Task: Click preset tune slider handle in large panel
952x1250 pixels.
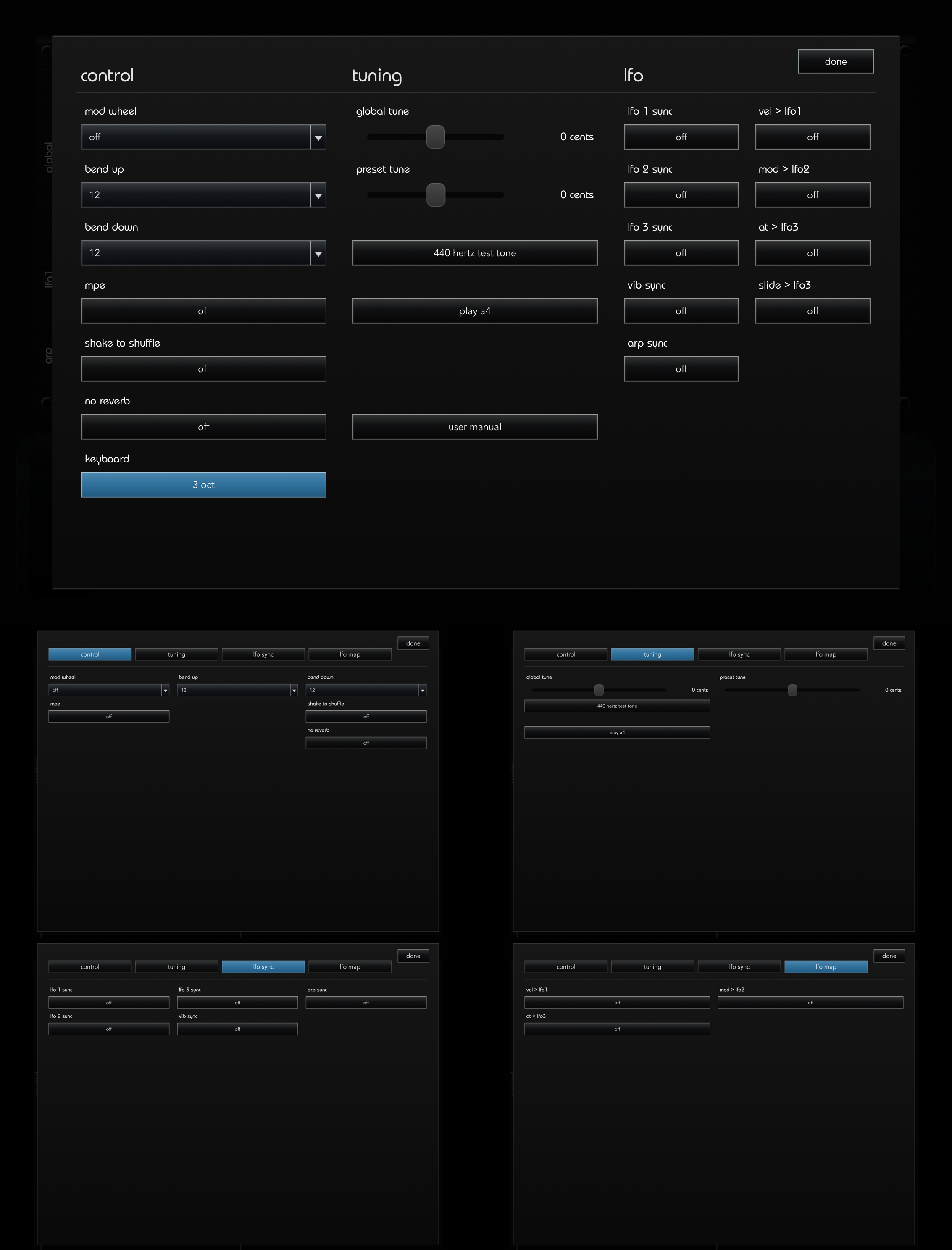Action: (x=435, y=195)
